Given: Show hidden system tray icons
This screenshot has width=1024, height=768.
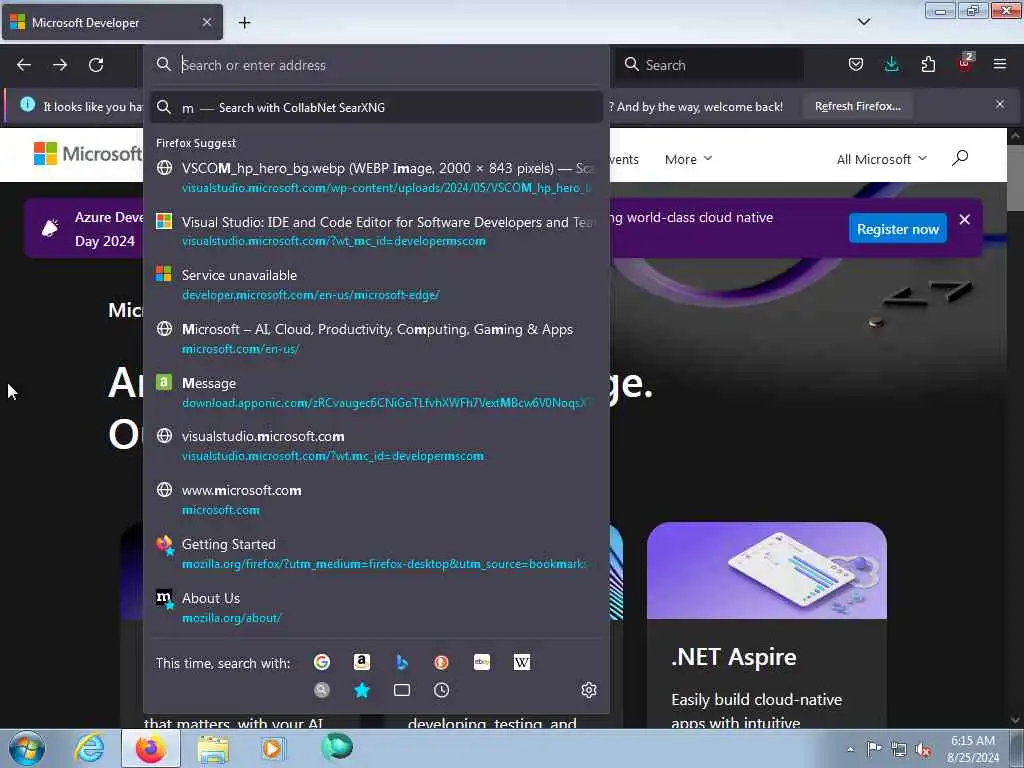Looking at the screenshot, I should (x=850, y=749).
